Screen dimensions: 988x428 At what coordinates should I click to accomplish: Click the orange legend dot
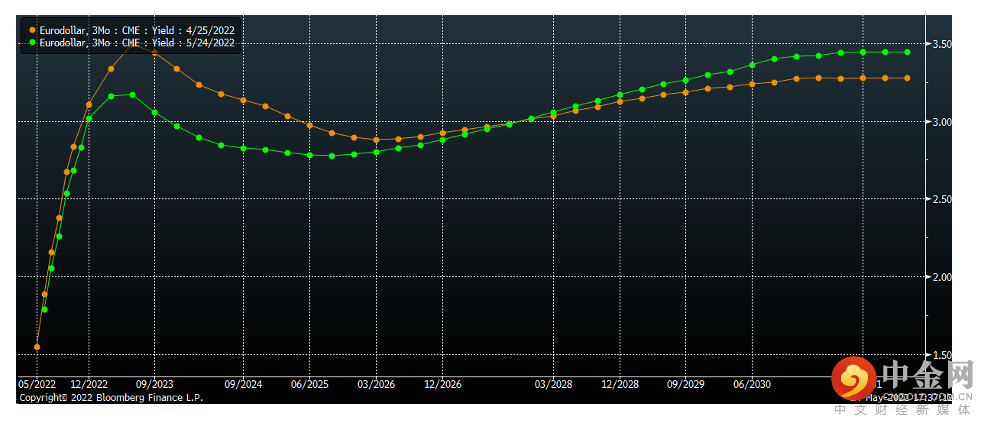pyautogui.click(x=32, y=30)
